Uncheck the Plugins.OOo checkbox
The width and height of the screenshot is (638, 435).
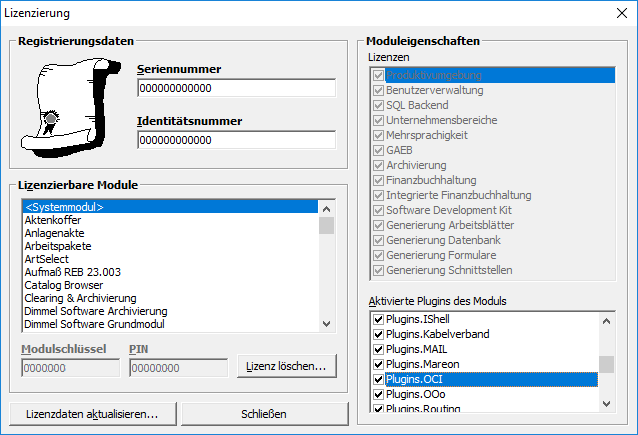(378, 395)
